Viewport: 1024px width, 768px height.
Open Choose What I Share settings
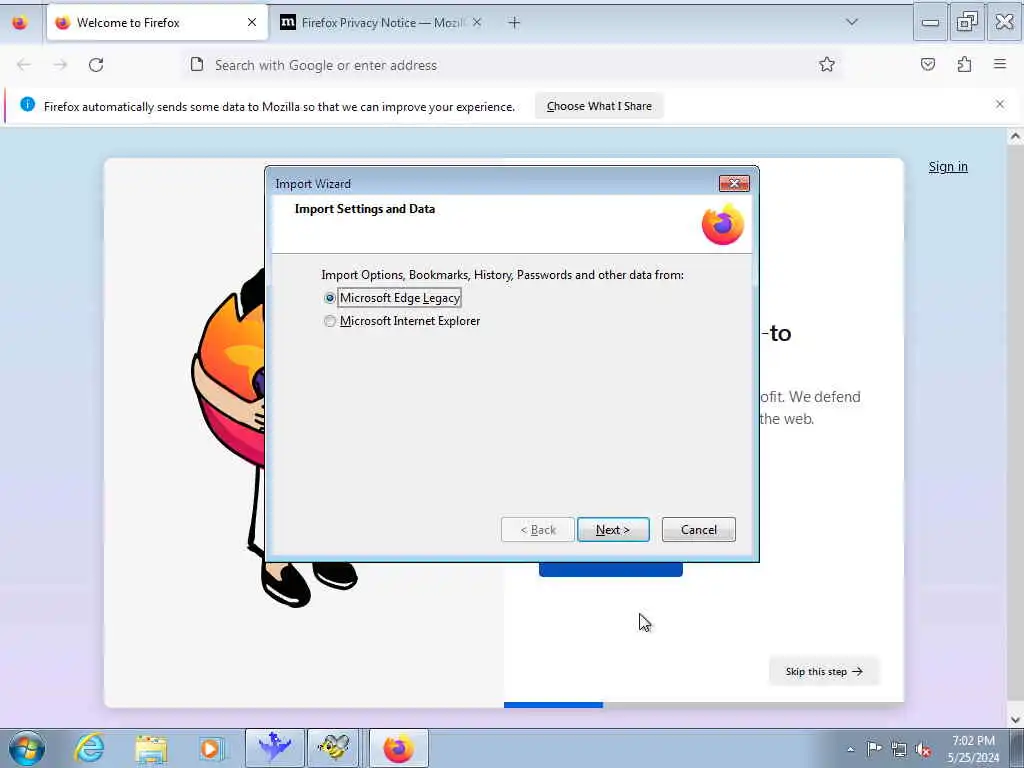(599, 106)
